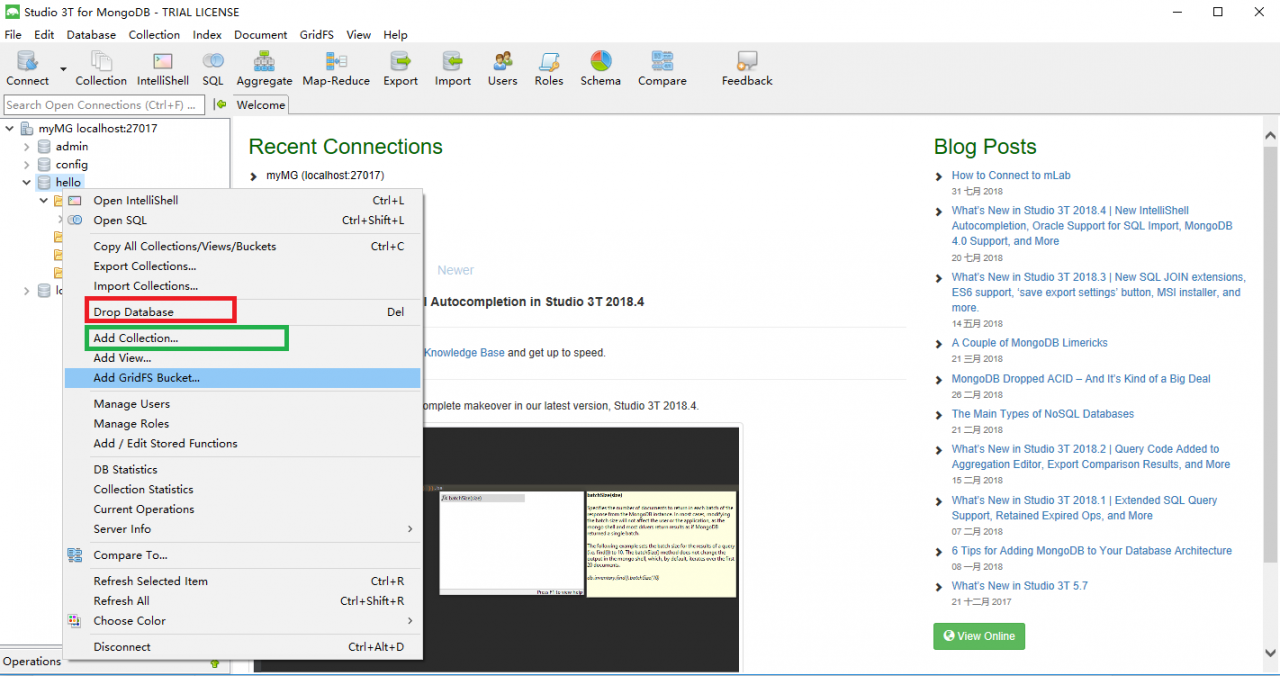Open the Map-Reduce tool
Image resolution: width=1280 pixels, height=676 pixels.
tap(336, 68)
